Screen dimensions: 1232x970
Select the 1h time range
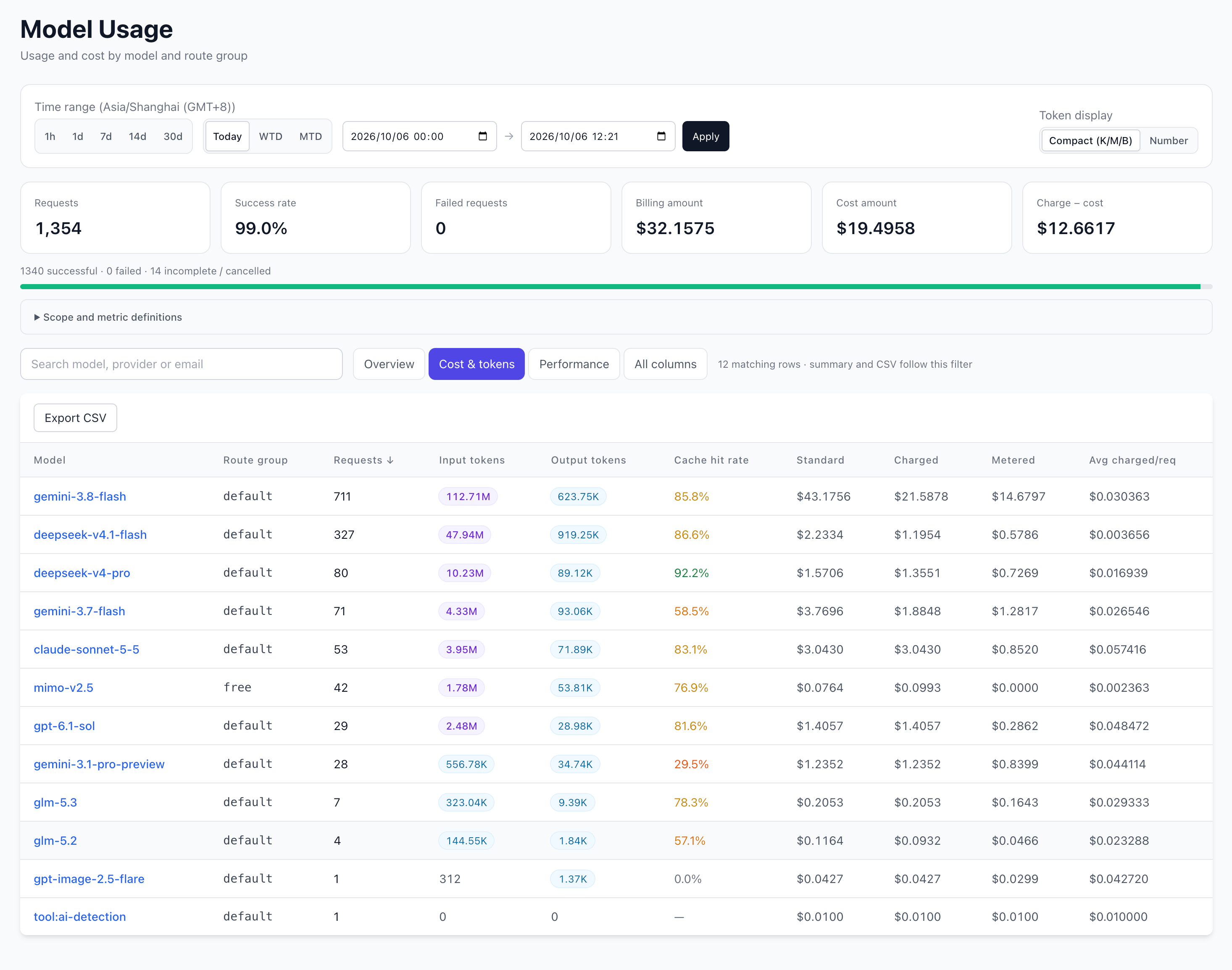click(50, 136)
